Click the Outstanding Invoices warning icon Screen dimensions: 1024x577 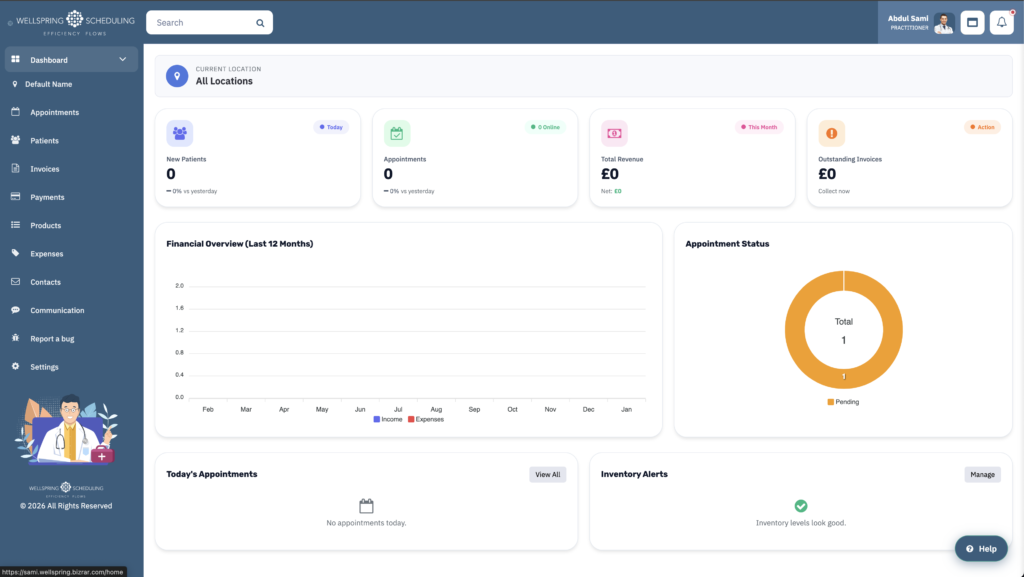tap(832, 133)
